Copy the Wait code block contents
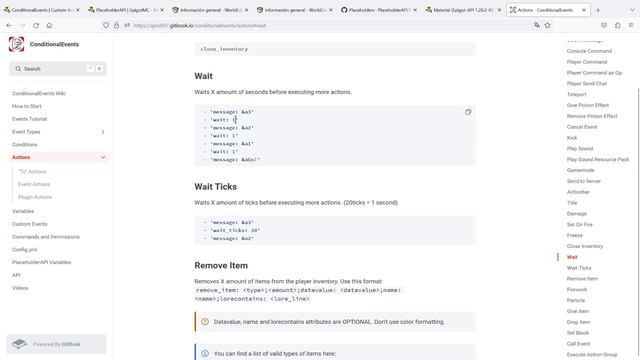This screenshot has width=640, height=360. point(468,112)
